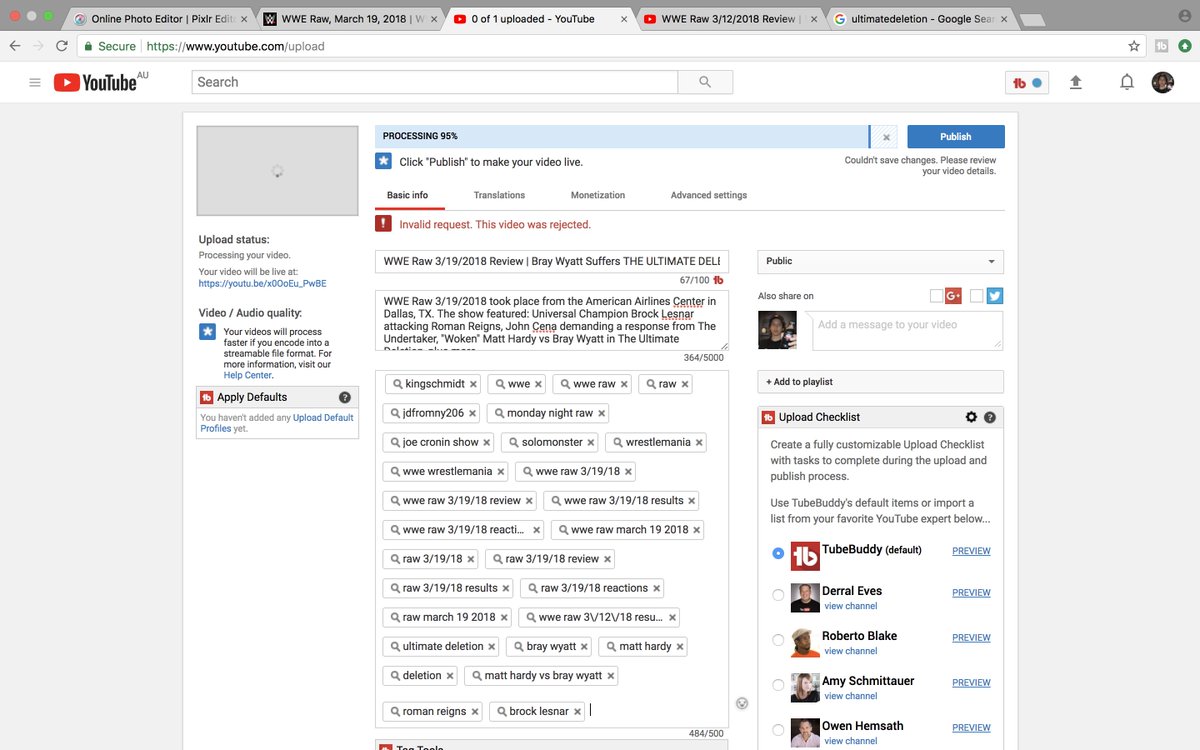
Task: Open the account avatar menu
Action: pyautogui.click(x=1162, y=82)
